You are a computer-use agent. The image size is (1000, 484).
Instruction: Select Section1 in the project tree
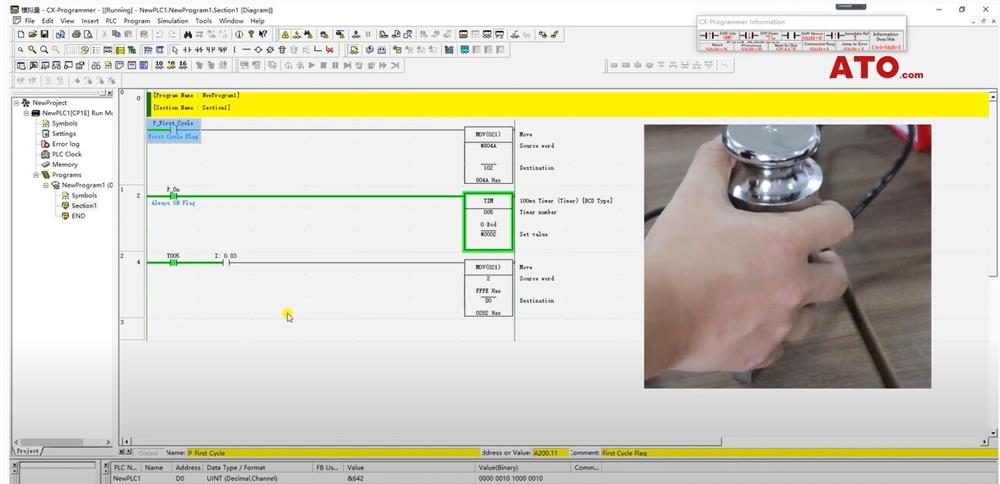click(x=84, y=206)
